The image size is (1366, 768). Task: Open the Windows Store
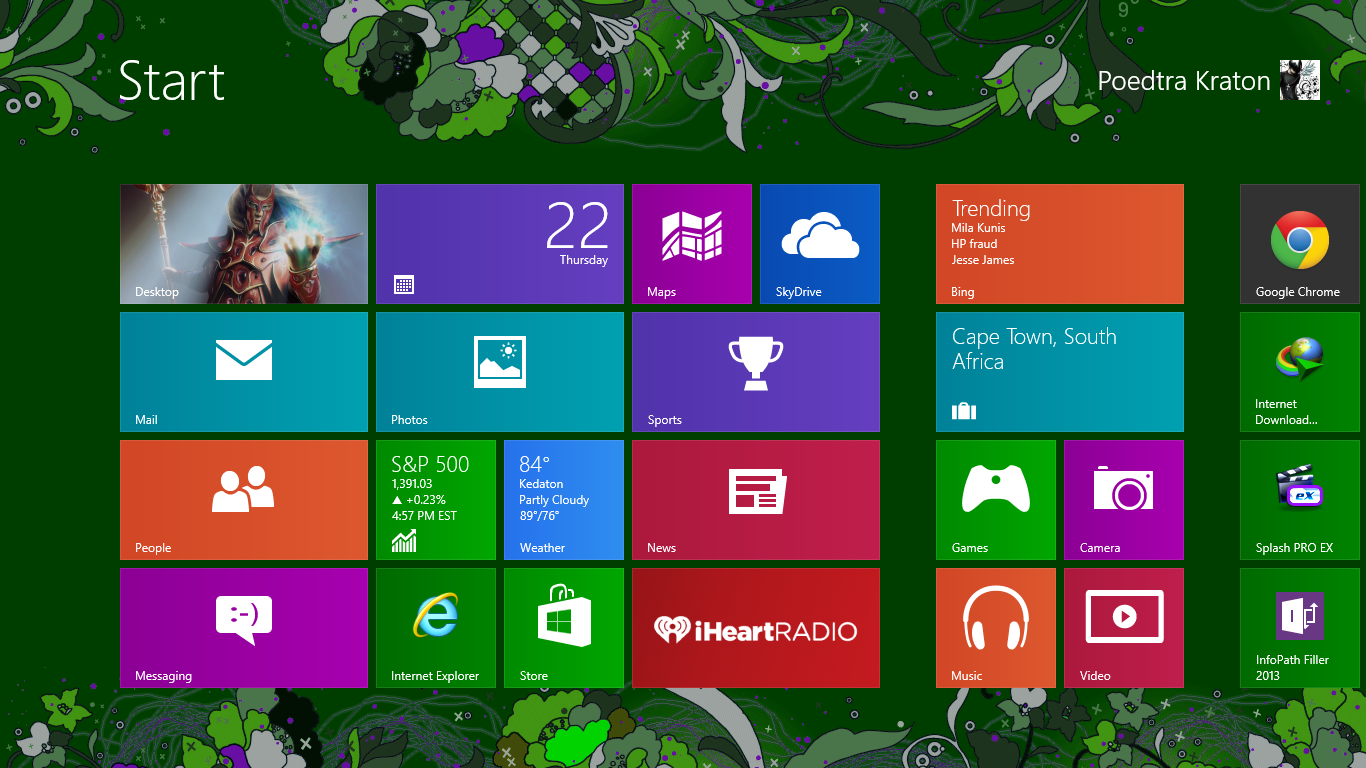[x=563, y=627]
